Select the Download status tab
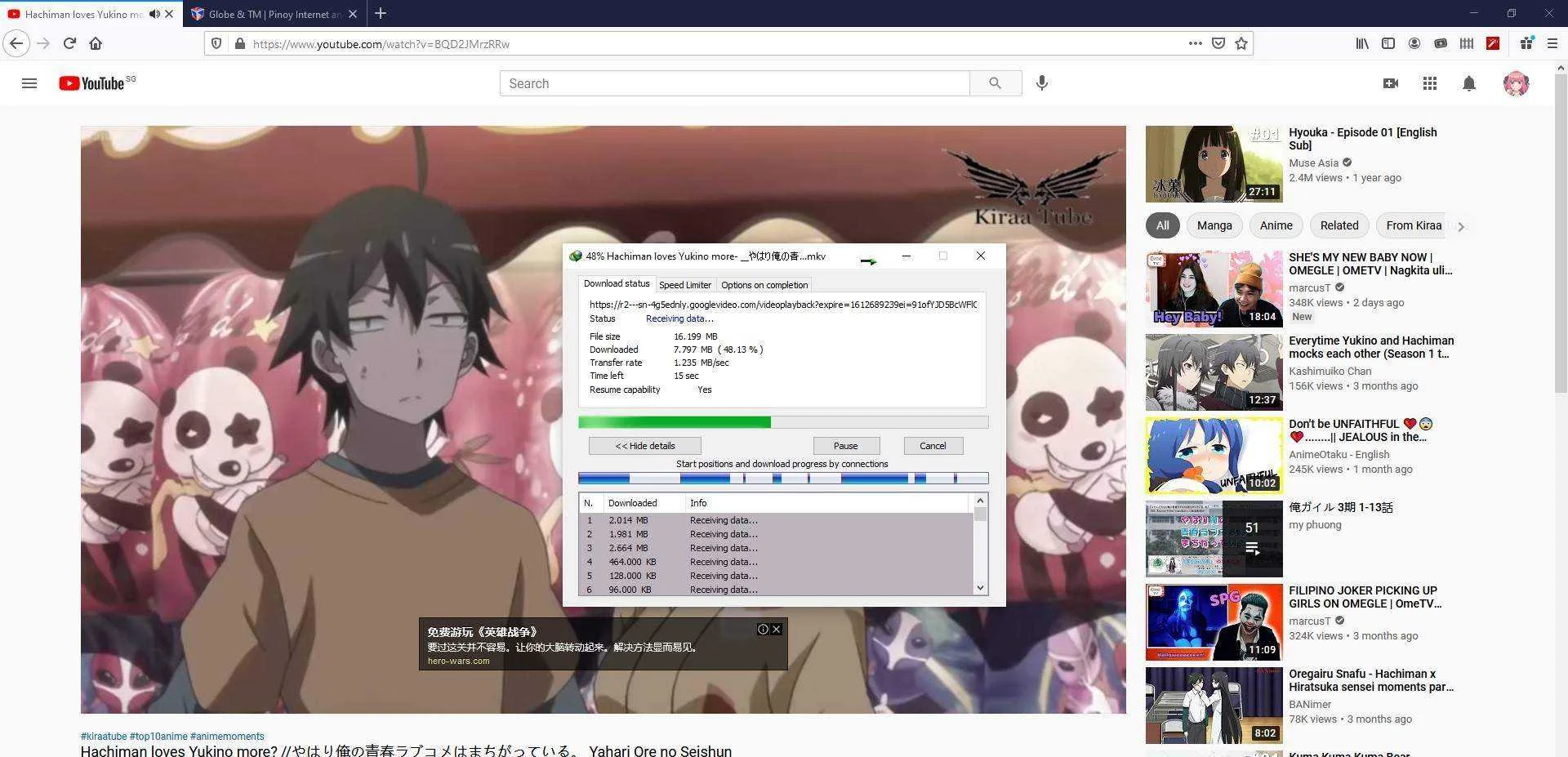1568x757 pixels. pos(617,284)
